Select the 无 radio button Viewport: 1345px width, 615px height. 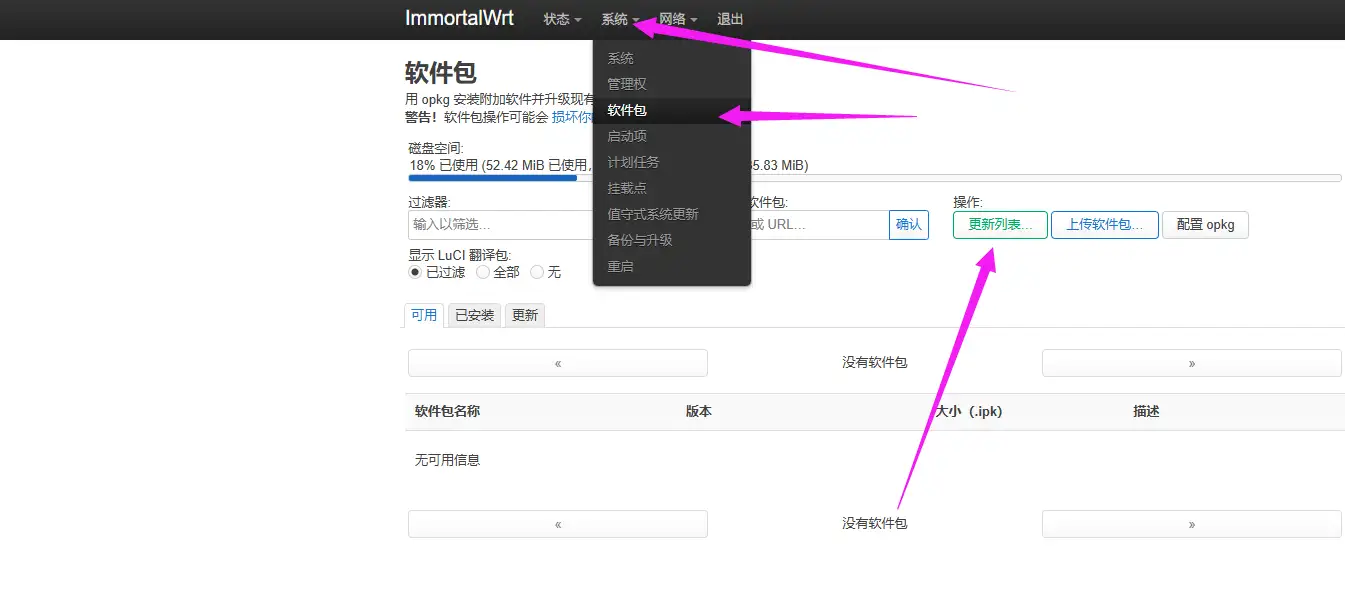pyautogui.click(x=537, y=271)
